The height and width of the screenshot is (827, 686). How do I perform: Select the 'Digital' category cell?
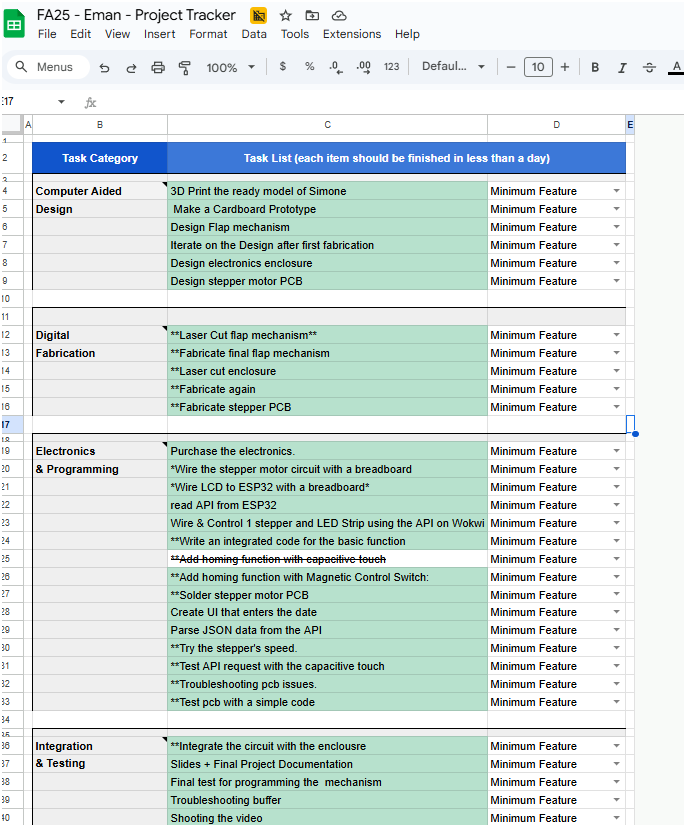pyautogui.click(x=100, y=335)
